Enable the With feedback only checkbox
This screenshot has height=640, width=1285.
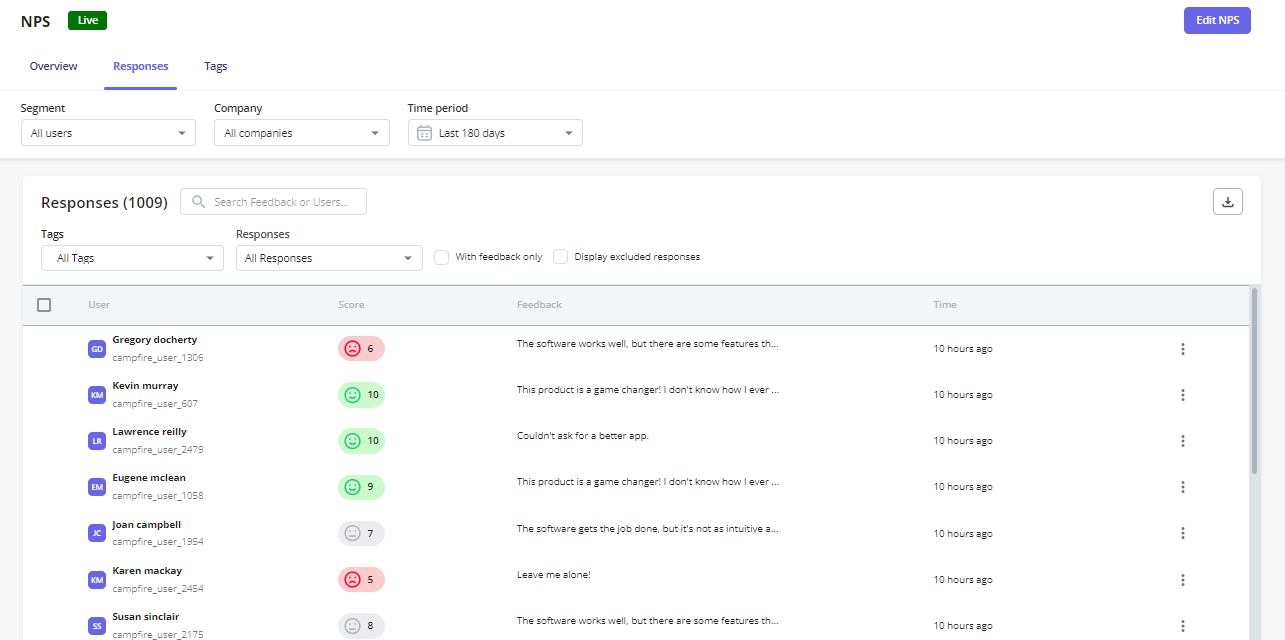tap(441, 256)
